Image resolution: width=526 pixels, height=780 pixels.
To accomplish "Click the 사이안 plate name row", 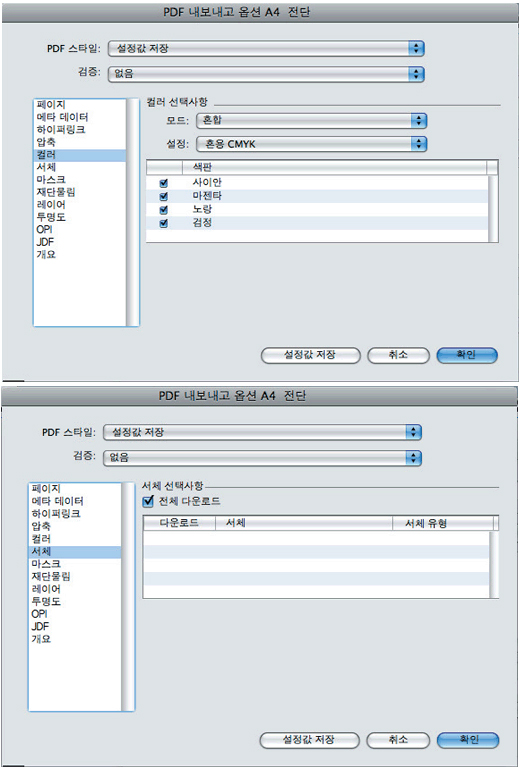I will pos(317,183).
